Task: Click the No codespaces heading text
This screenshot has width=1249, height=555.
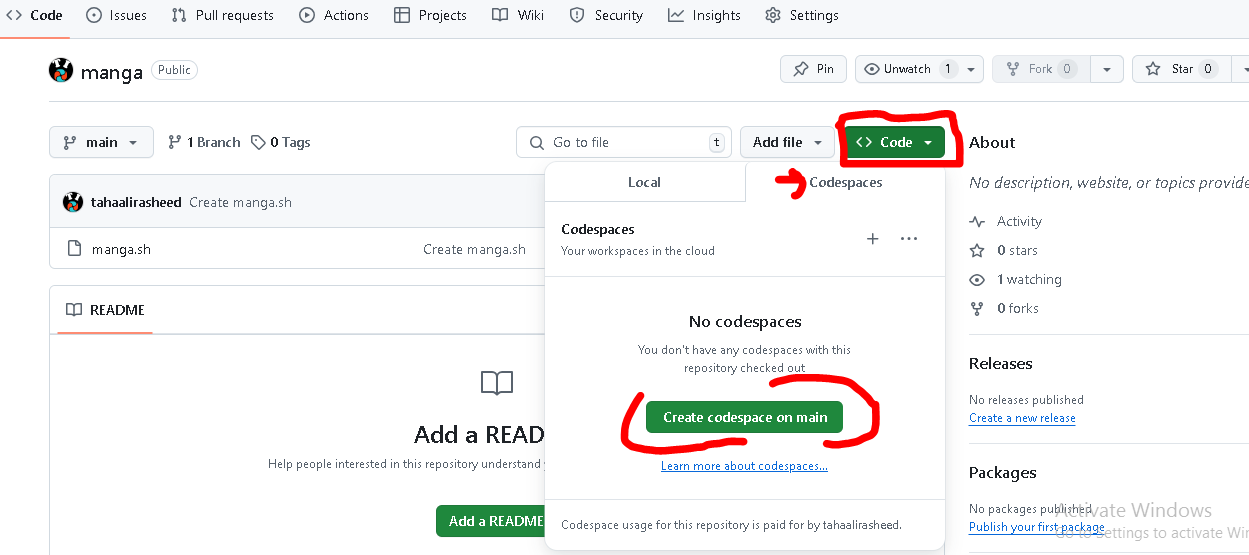Action: pos(745,322)
